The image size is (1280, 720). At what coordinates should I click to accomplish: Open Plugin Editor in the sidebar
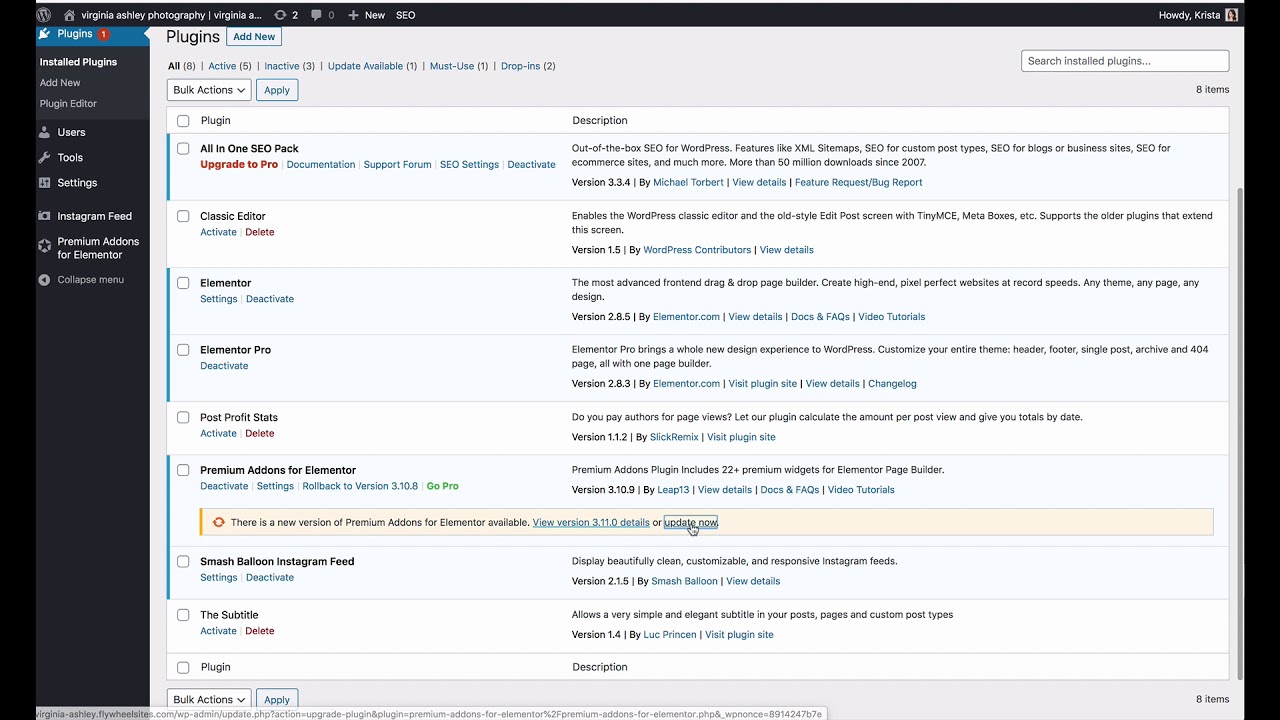[x=68, y=104]
